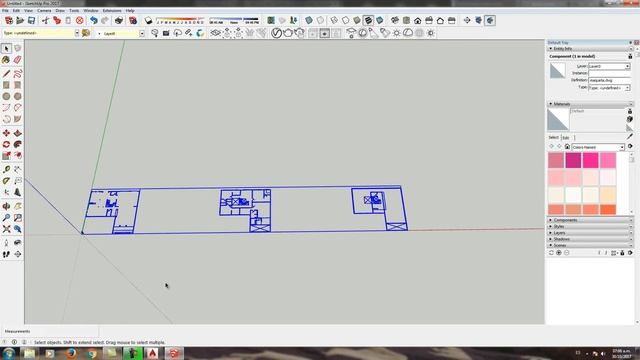Image resolution: width=640 pixels, height=360 pixels.
Task: Click the Undo arrow in toolbar
Action: (94, 20)
